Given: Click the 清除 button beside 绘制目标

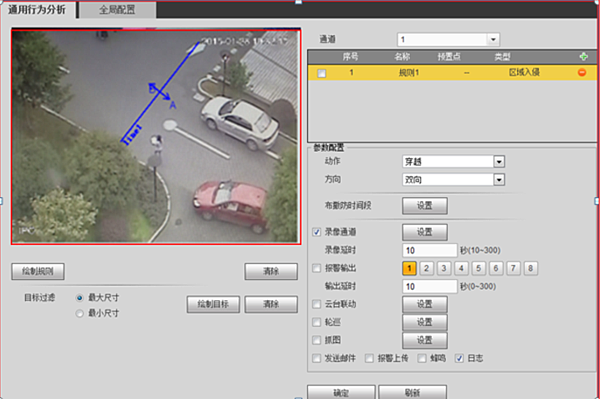Looking at the screenshot, I should click(x=271, y=304).
